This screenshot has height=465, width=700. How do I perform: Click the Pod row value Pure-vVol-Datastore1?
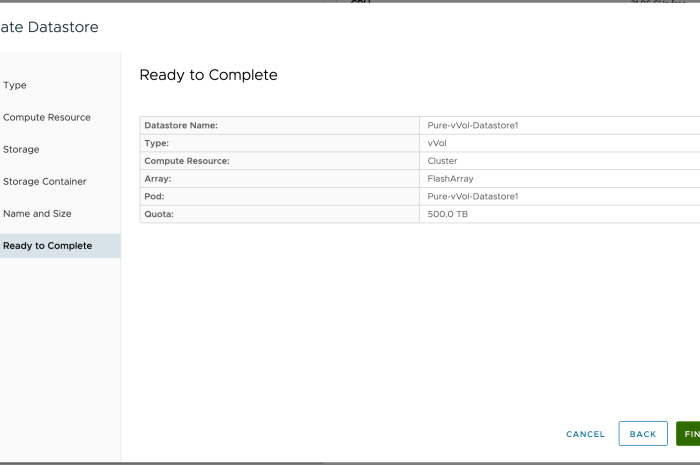[x=472, y=197]
